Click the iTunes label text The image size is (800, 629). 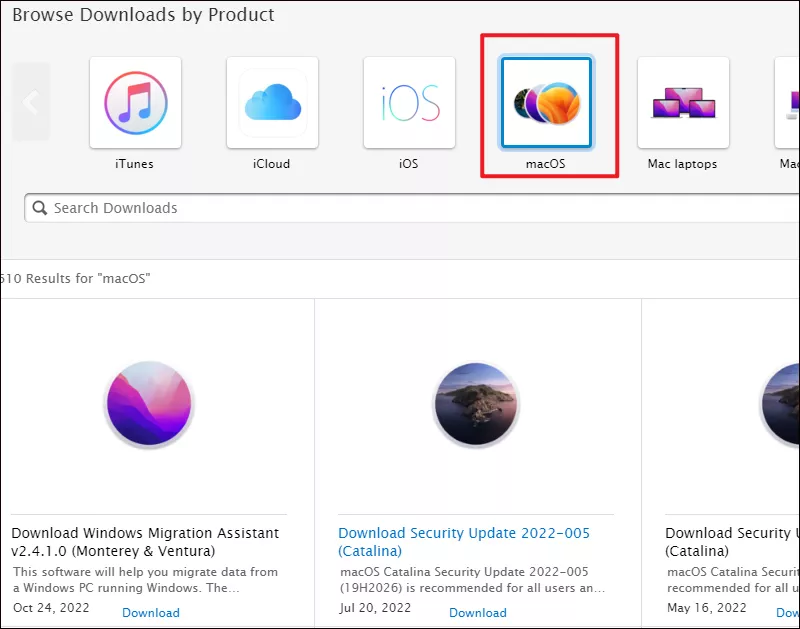click(x=134, y=164)
